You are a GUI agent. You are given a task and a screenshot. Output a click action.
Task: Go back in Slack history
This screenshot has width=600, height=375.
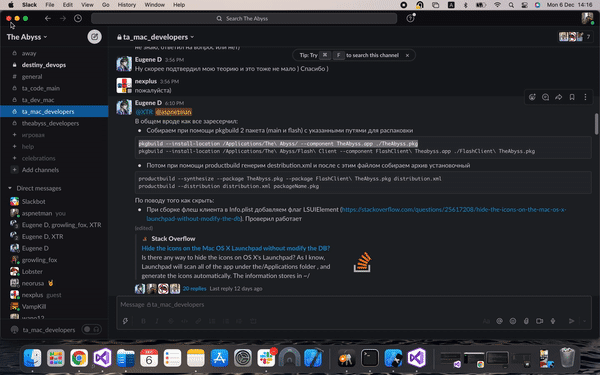[x=48, y=18]
